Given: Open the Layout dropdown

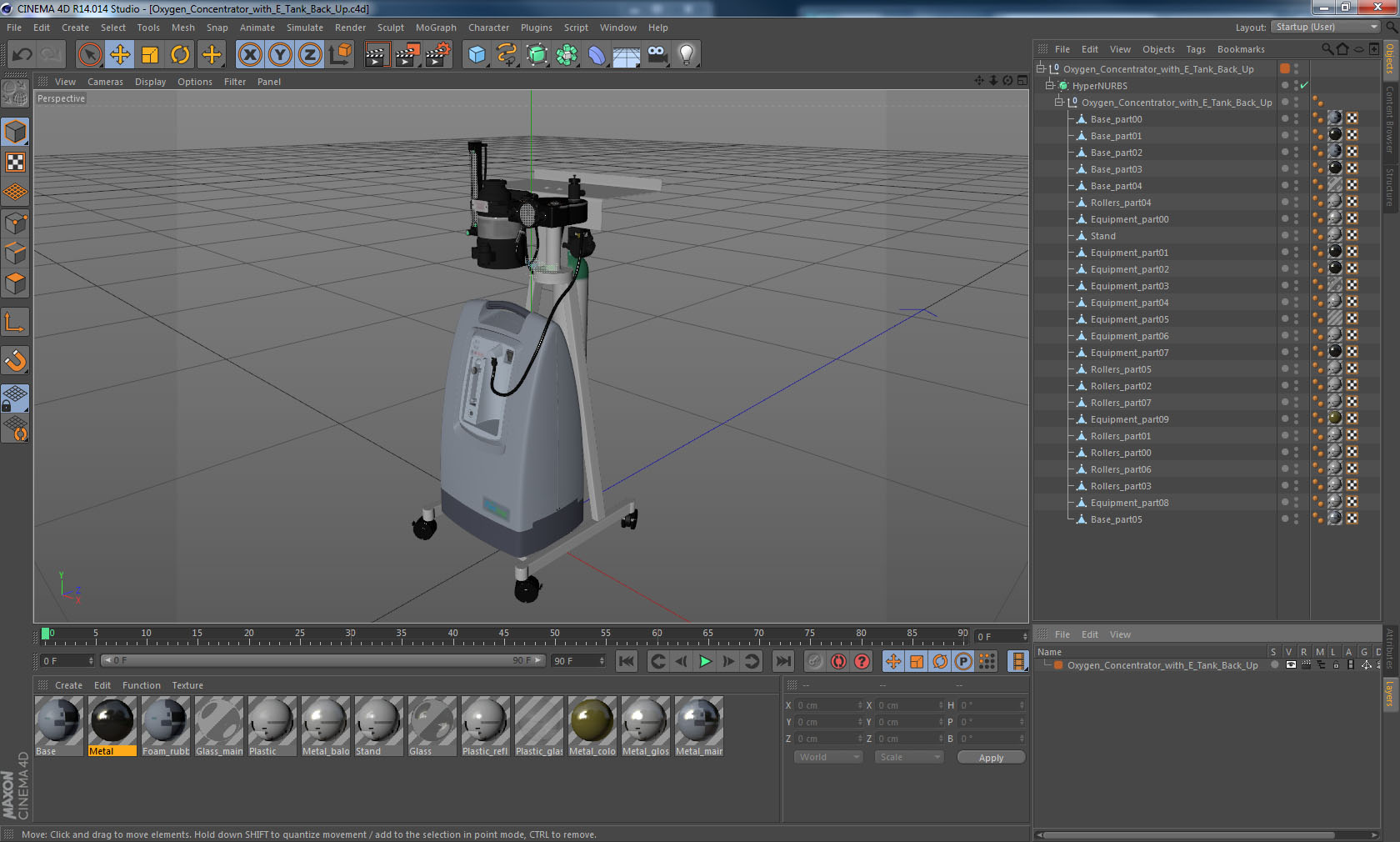Looking at the screenshot, I should click(x=1327, y=28).
